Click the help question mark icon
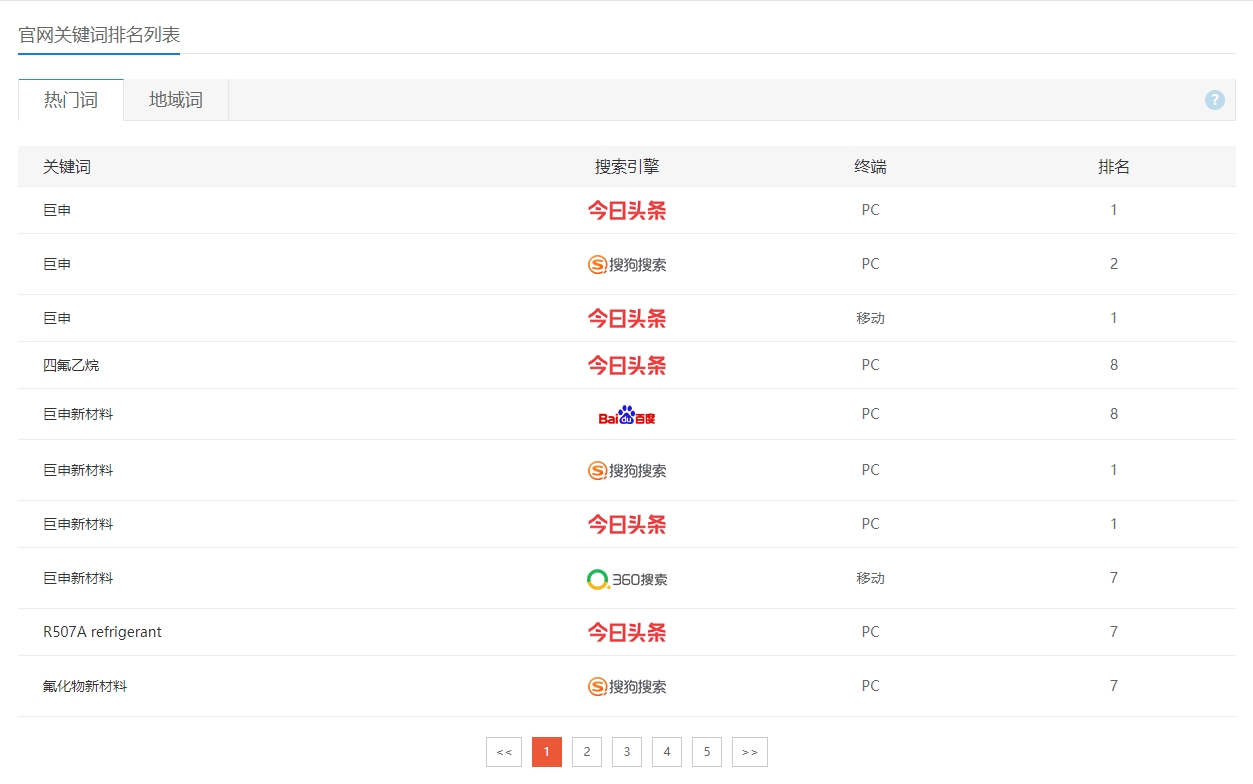This screenshot has width=1253, height=784. click(1214, 100)
